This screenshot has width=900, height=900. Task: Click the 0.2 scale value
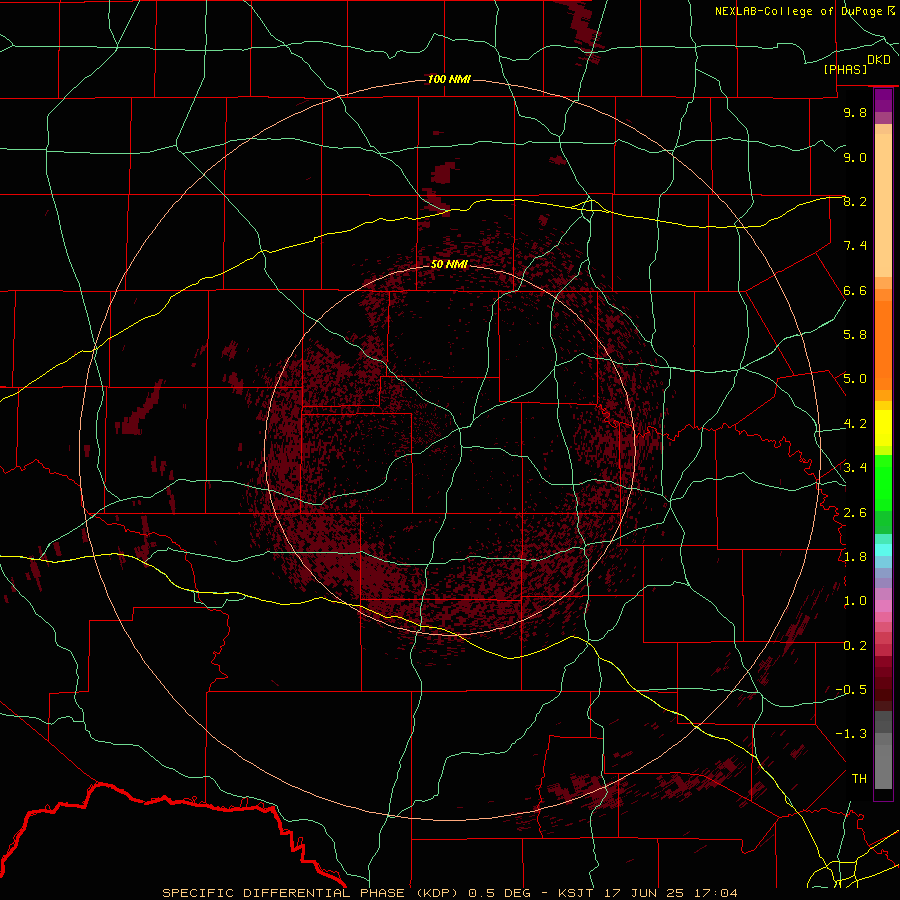click(855, 646)
